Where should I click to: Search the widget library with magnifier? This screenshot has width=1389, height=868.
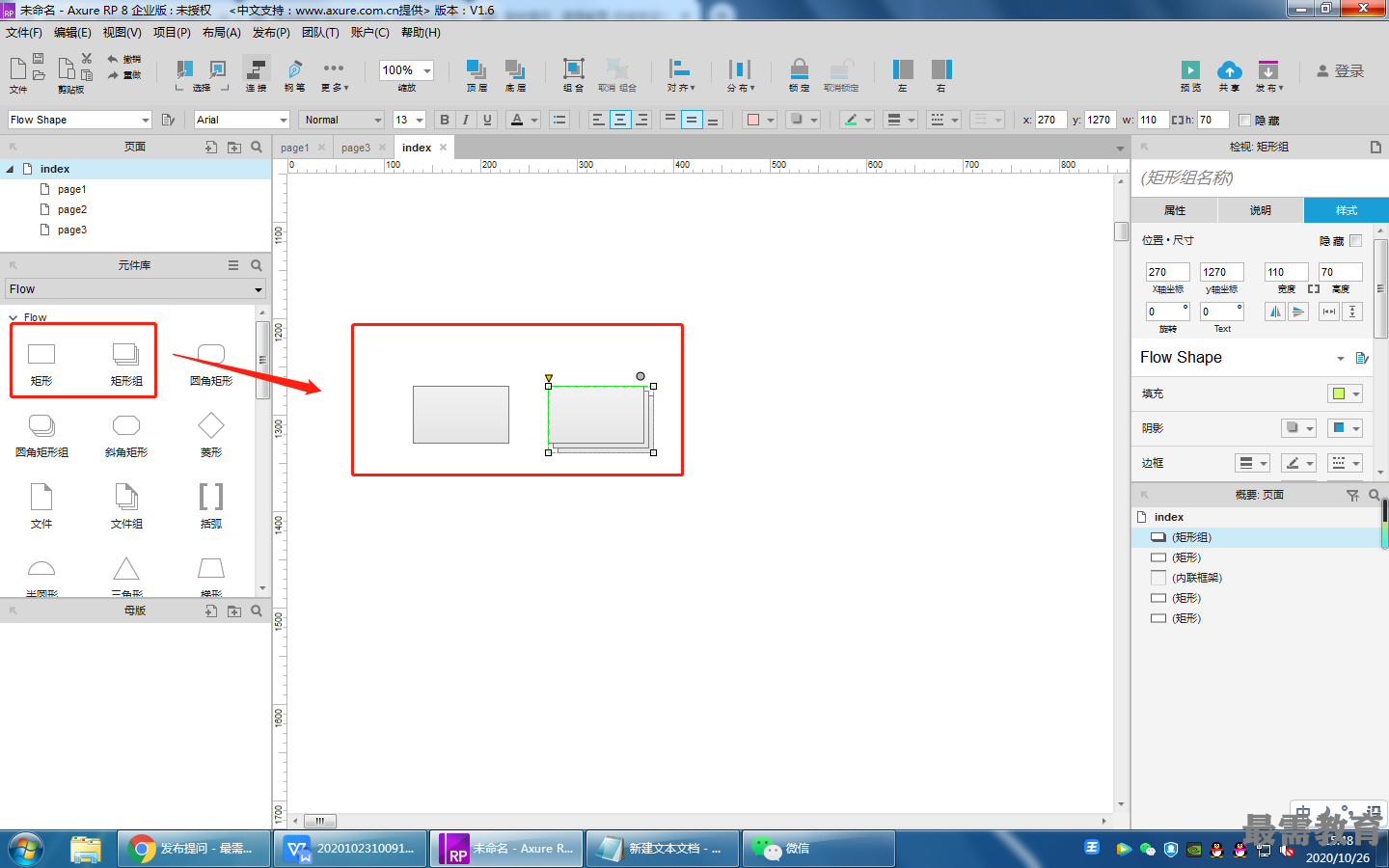[257, 265]
